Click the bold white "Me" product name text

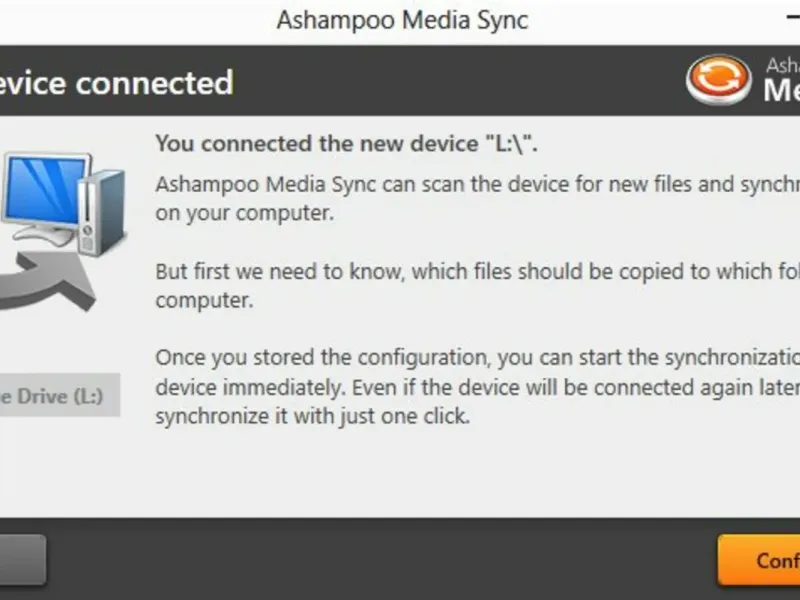point(781,91)
